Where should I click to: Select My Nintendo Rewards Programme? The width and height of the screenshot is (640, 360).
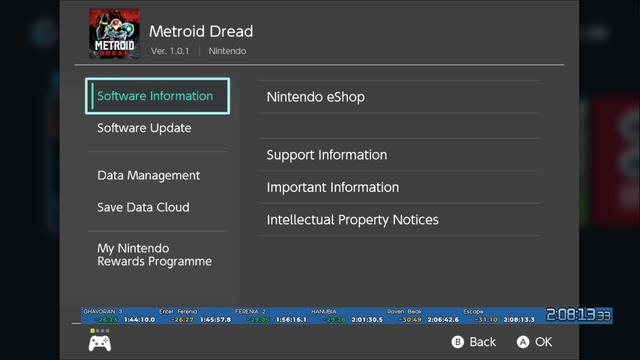click(154, 255)
